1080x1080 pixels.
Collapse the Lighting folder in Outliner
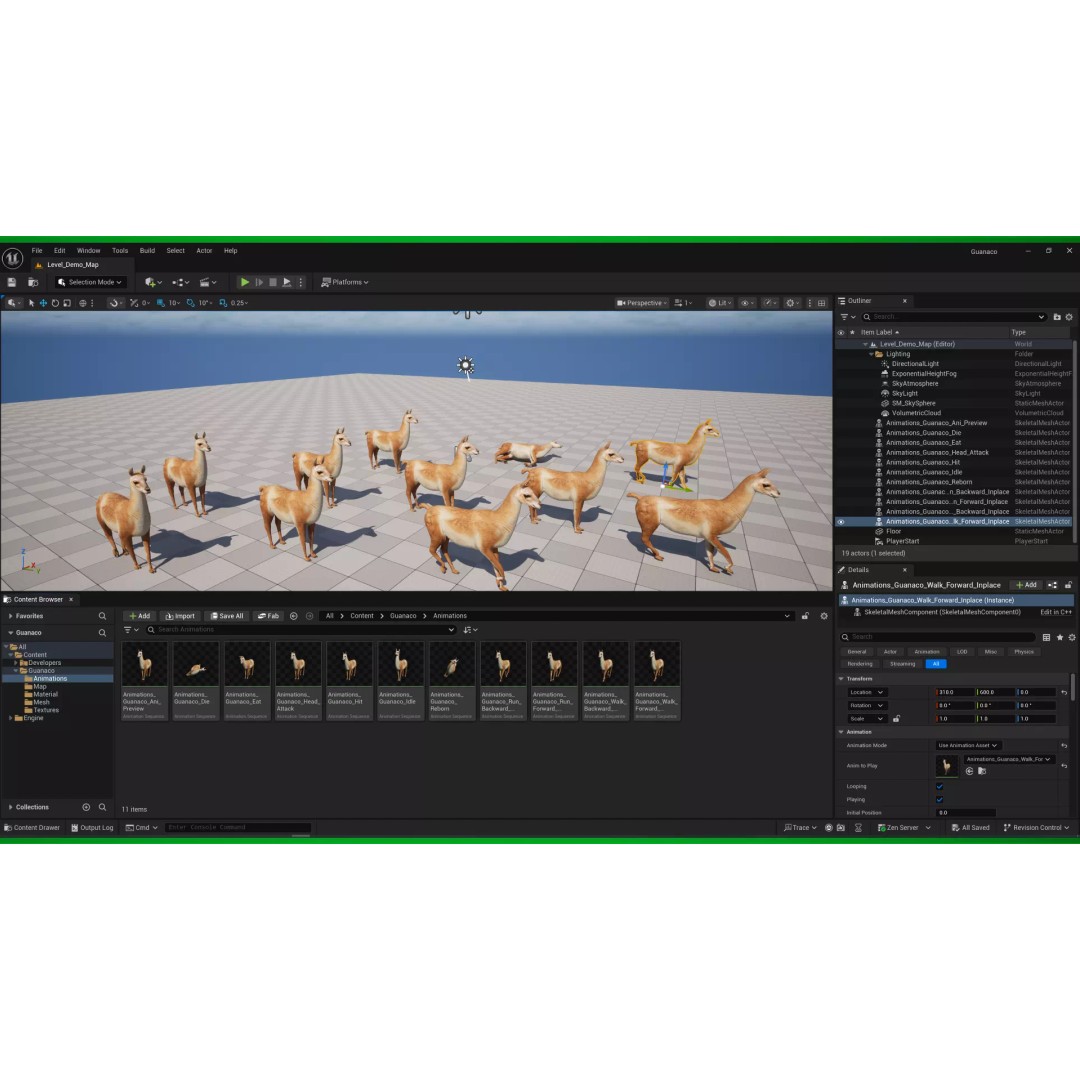(871, 354)
